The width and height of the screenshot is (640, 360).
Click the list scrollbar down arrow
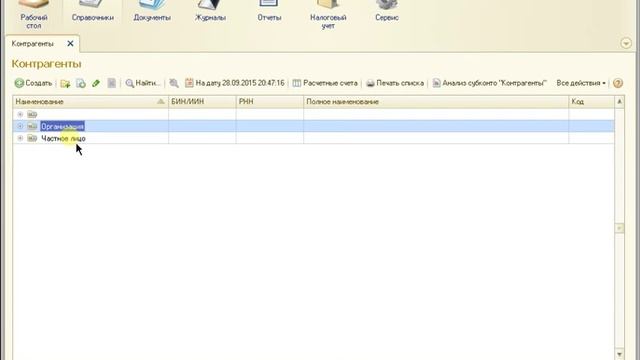[x=620, y=354]
